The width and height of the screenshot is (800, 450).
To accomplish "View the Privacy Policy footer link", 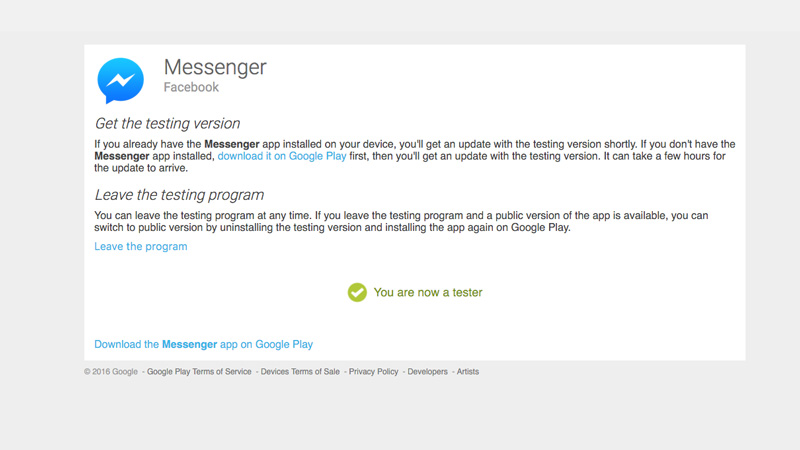I will (373, 372).
